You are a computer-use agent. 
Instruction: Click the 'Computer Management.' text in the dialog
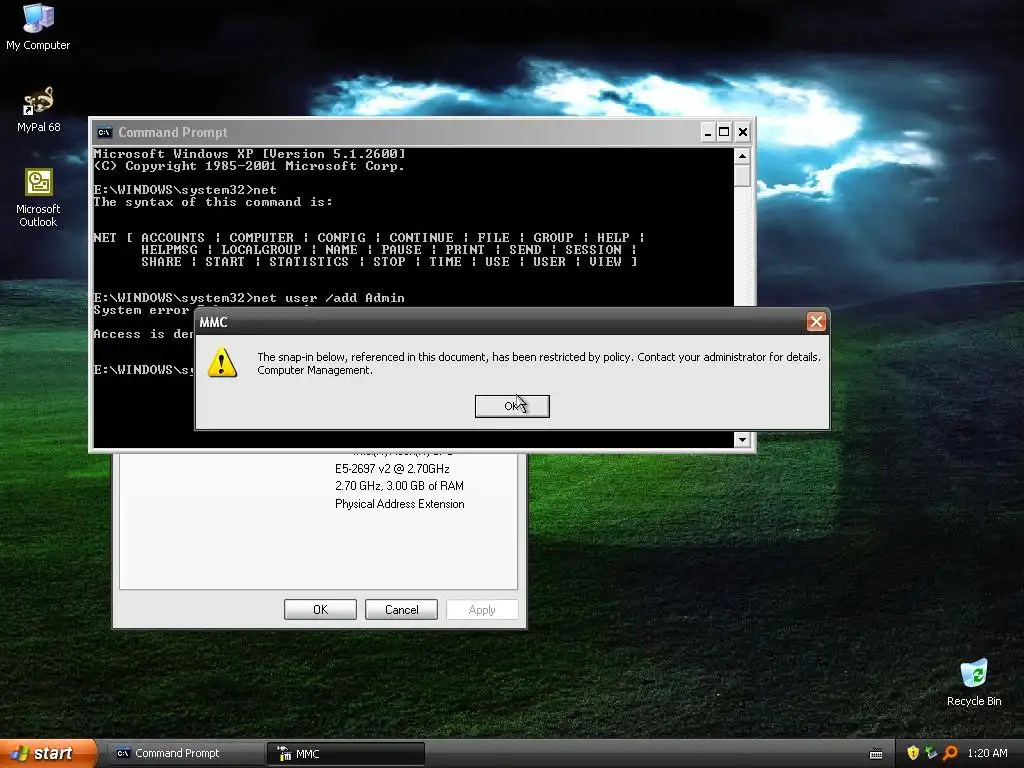tap(315, 370)
